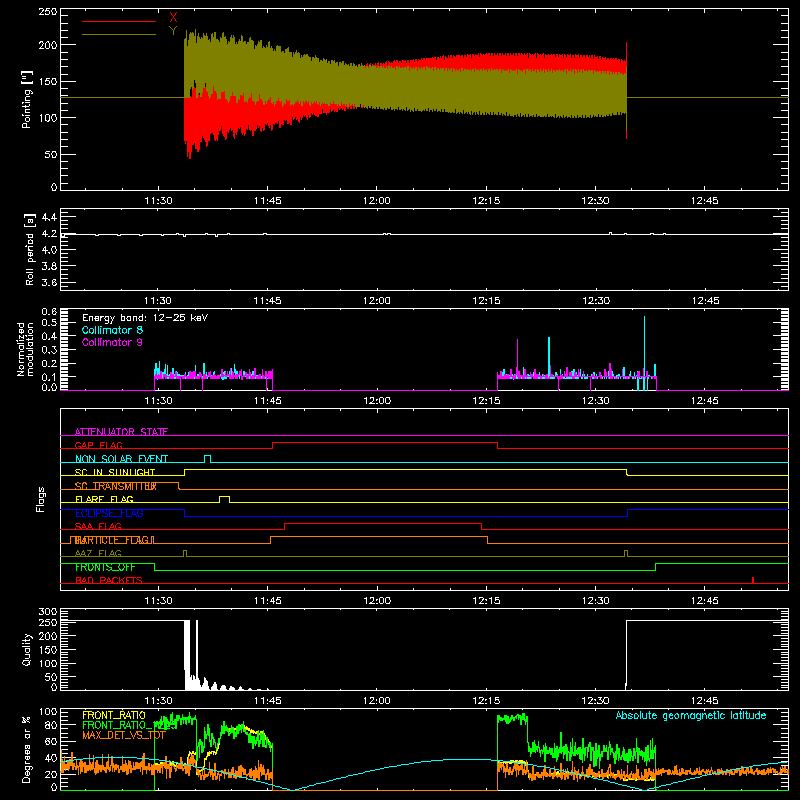Select the ECLIPSE_FLAG label
800x800 pixels.
[x=109, y=513]
